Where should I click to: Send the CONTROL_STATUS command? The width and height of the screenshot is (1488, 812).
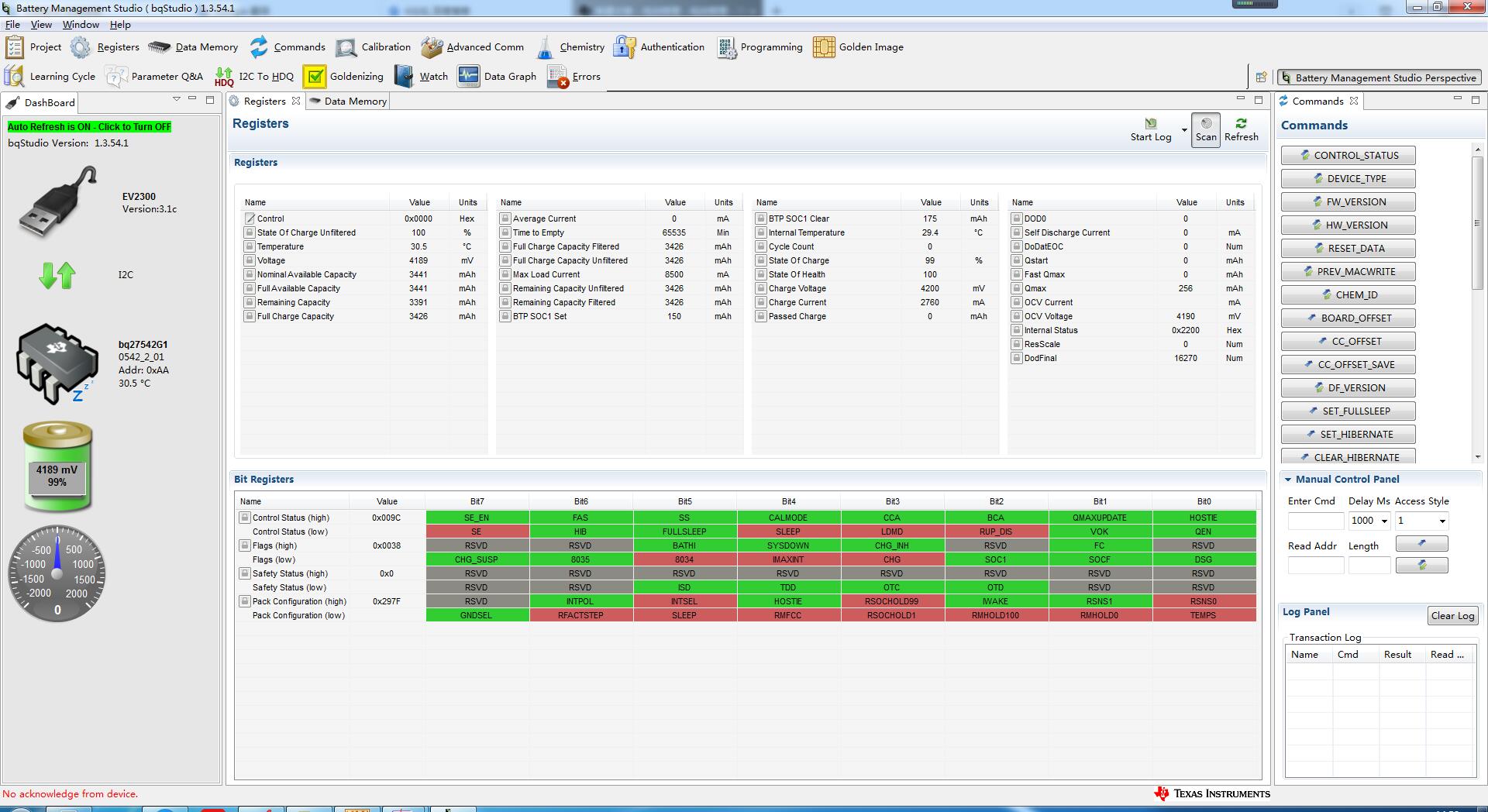click(x=1348, y=156)
